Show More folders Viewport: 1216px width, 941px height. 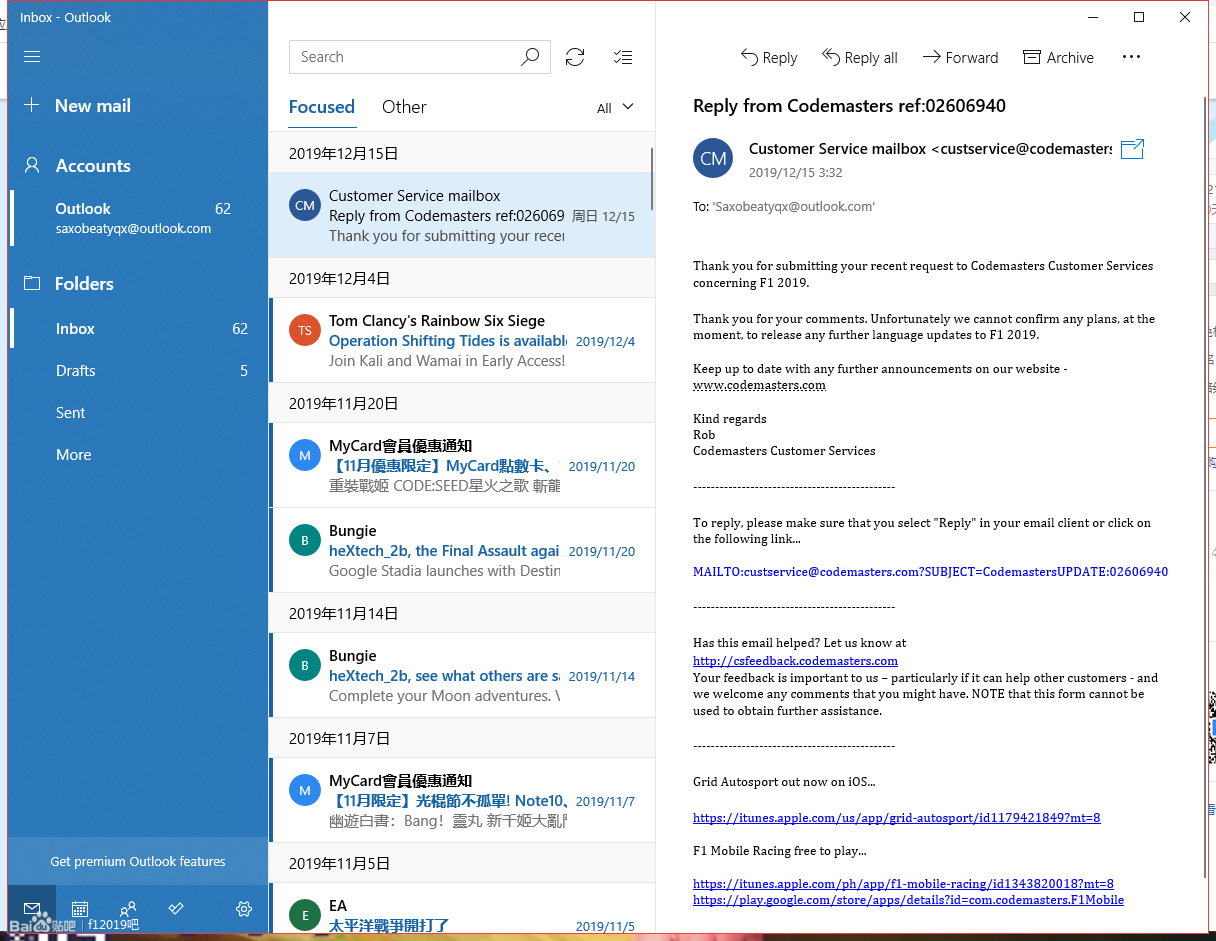point(138,454)
